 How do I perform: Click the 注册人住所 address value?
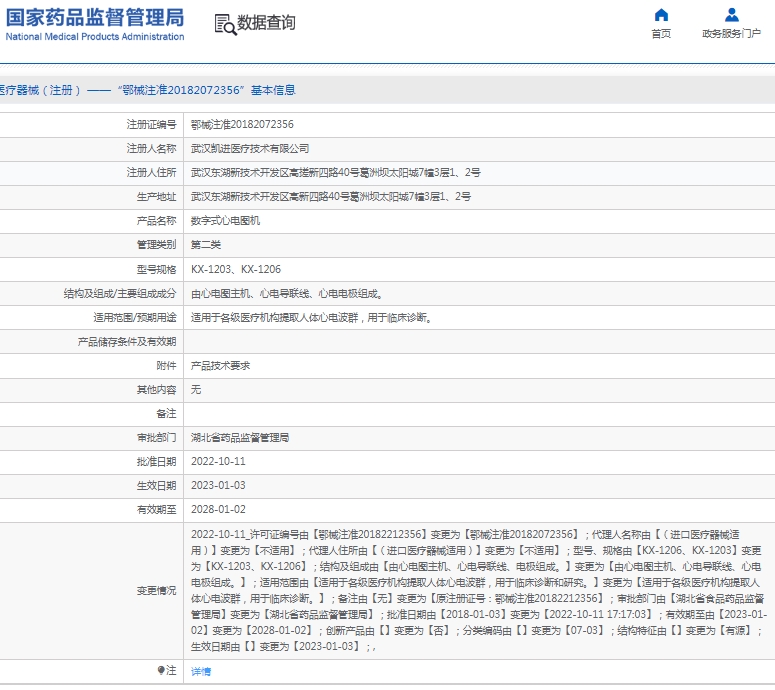point(336,173)
